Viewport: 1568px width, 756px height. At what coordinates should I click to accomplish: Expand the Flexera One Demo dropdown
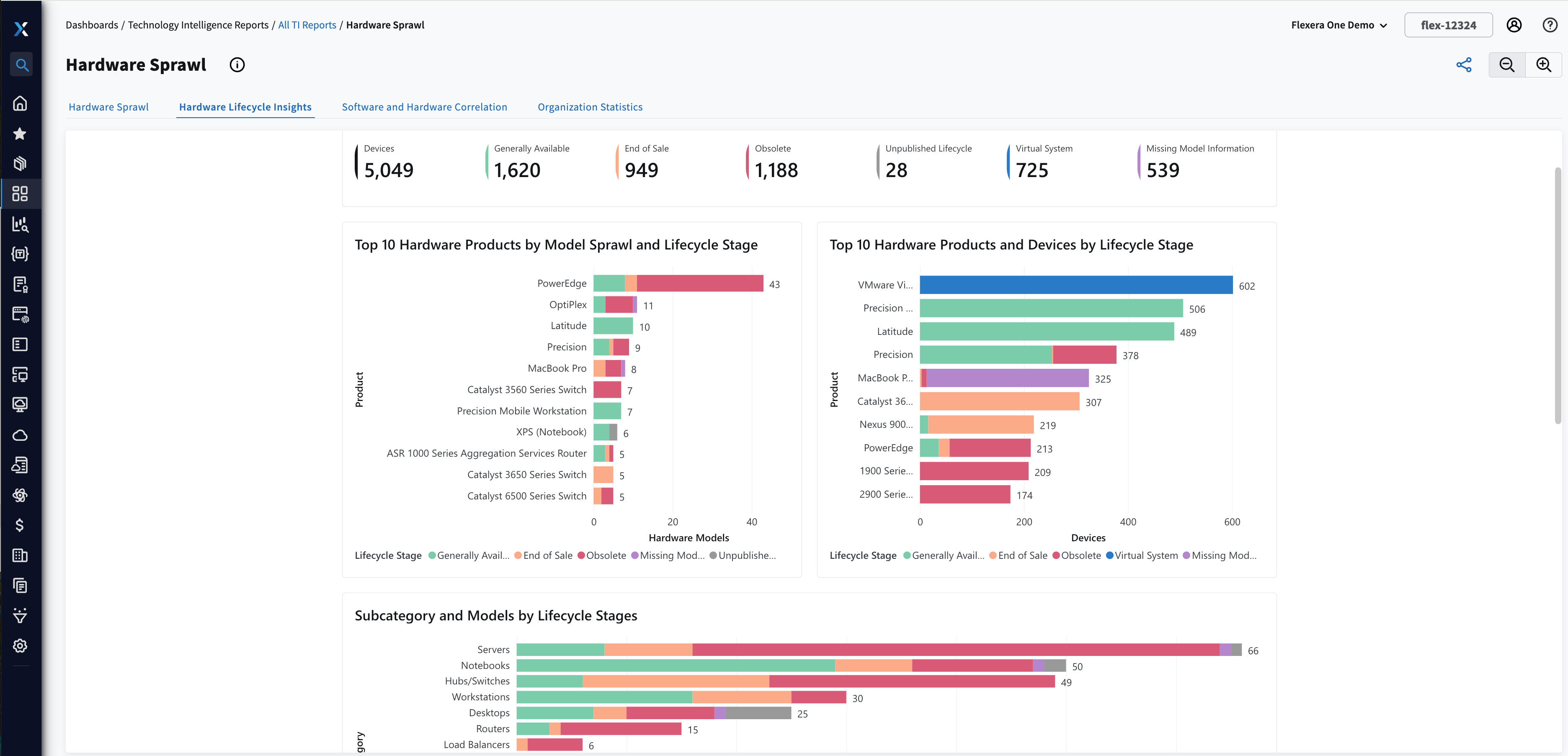coord(1339,25)
